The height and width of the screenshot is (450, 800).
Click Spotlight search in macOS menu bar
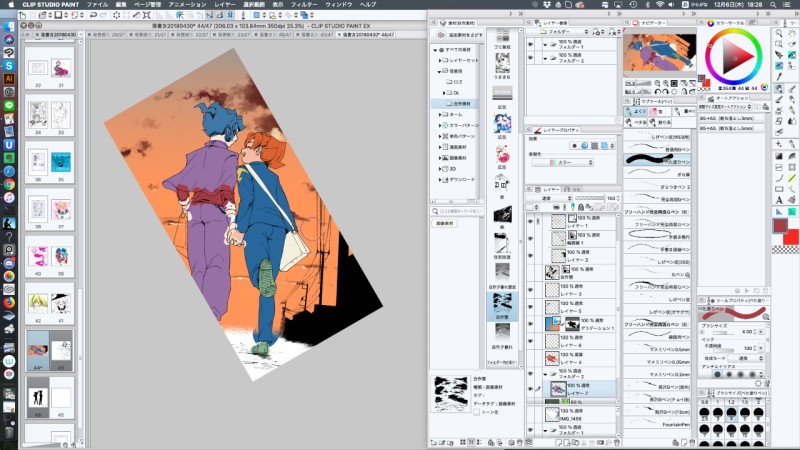773,4
